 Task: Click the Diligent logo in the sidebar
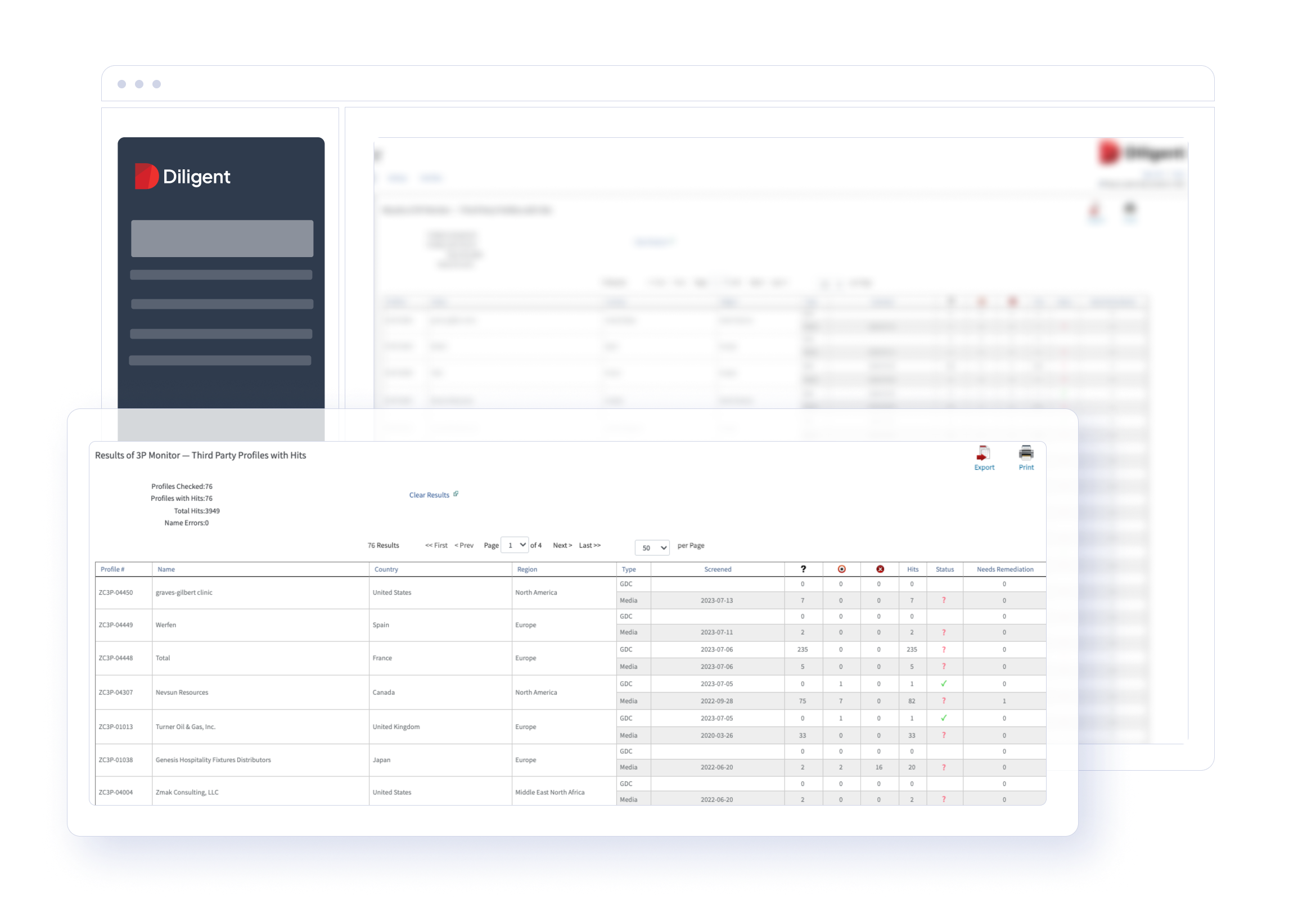(182, 177)
